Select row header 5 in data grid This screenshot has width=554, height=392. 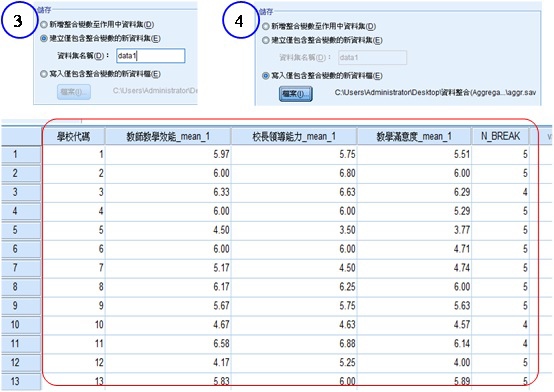(x=21, y=230)
